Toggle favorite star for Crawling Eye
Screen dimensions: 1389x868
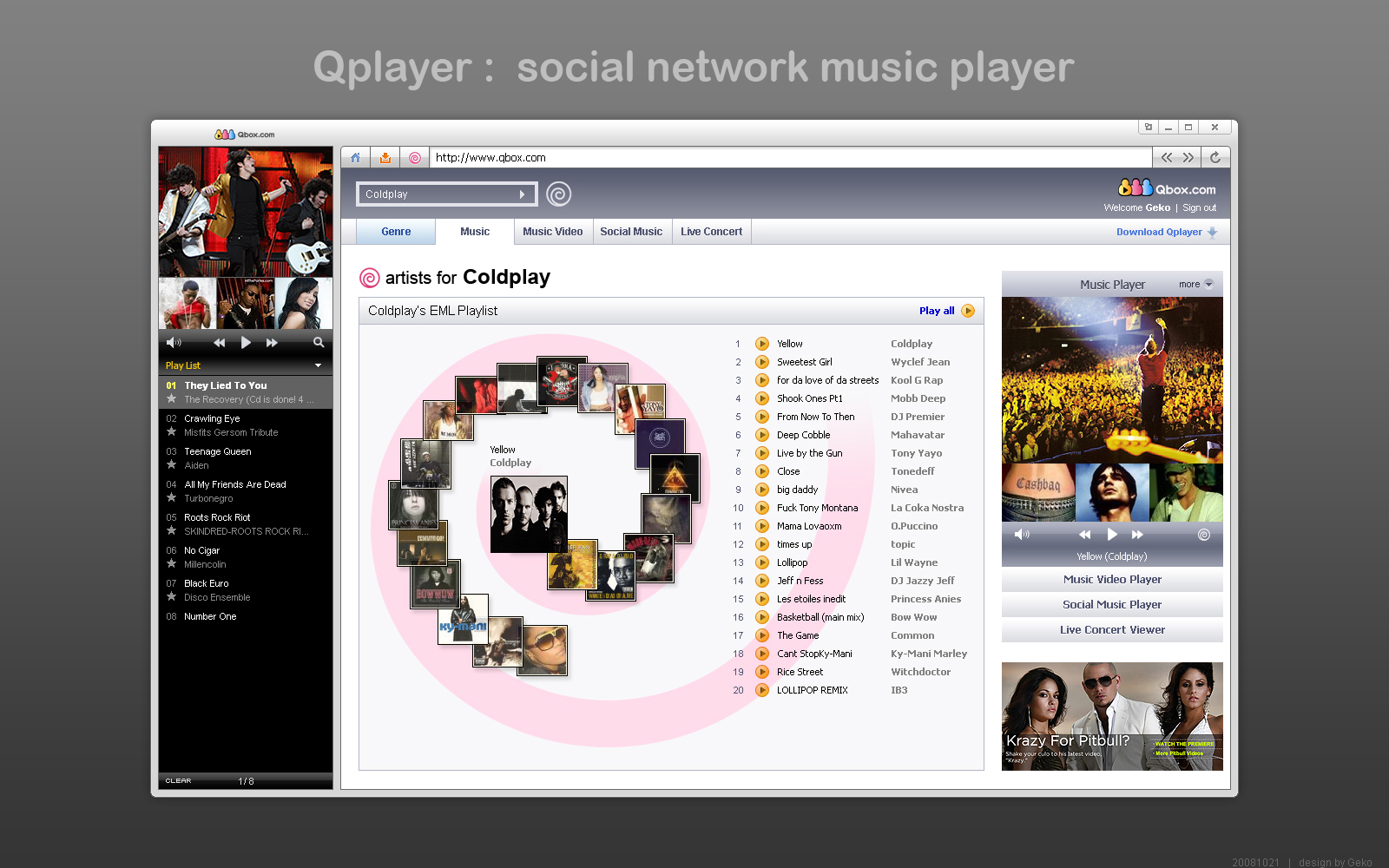(x=171, y=431)
